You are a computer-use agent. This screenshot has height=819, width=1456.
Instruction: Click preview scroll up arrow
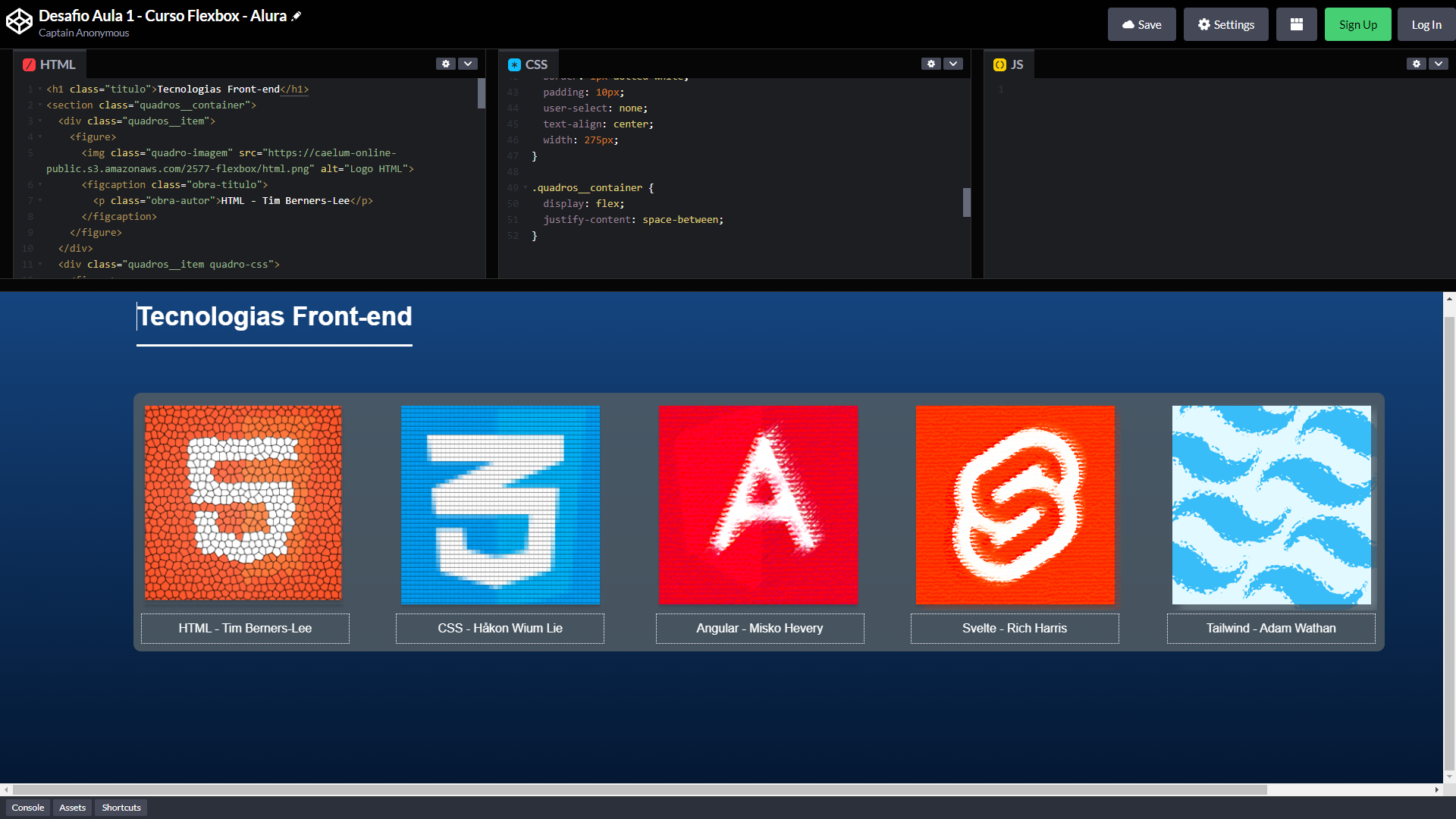[1449, 299]
